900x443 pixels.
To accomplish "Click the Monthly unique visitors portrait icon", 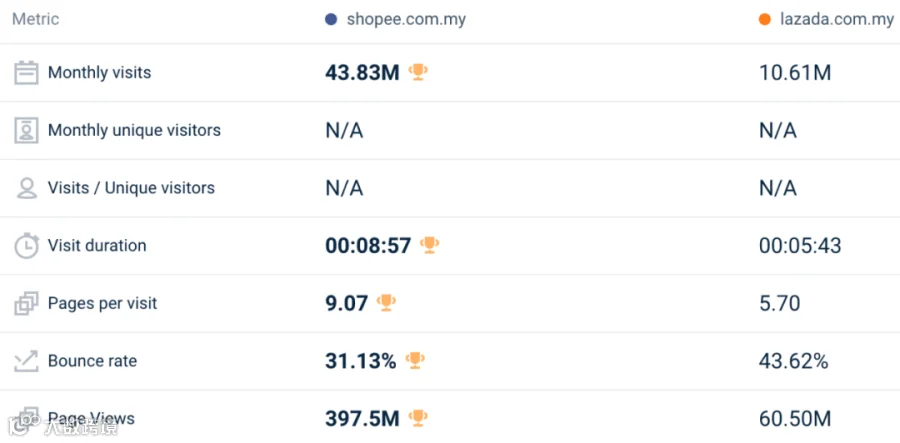I will point(26,130).
